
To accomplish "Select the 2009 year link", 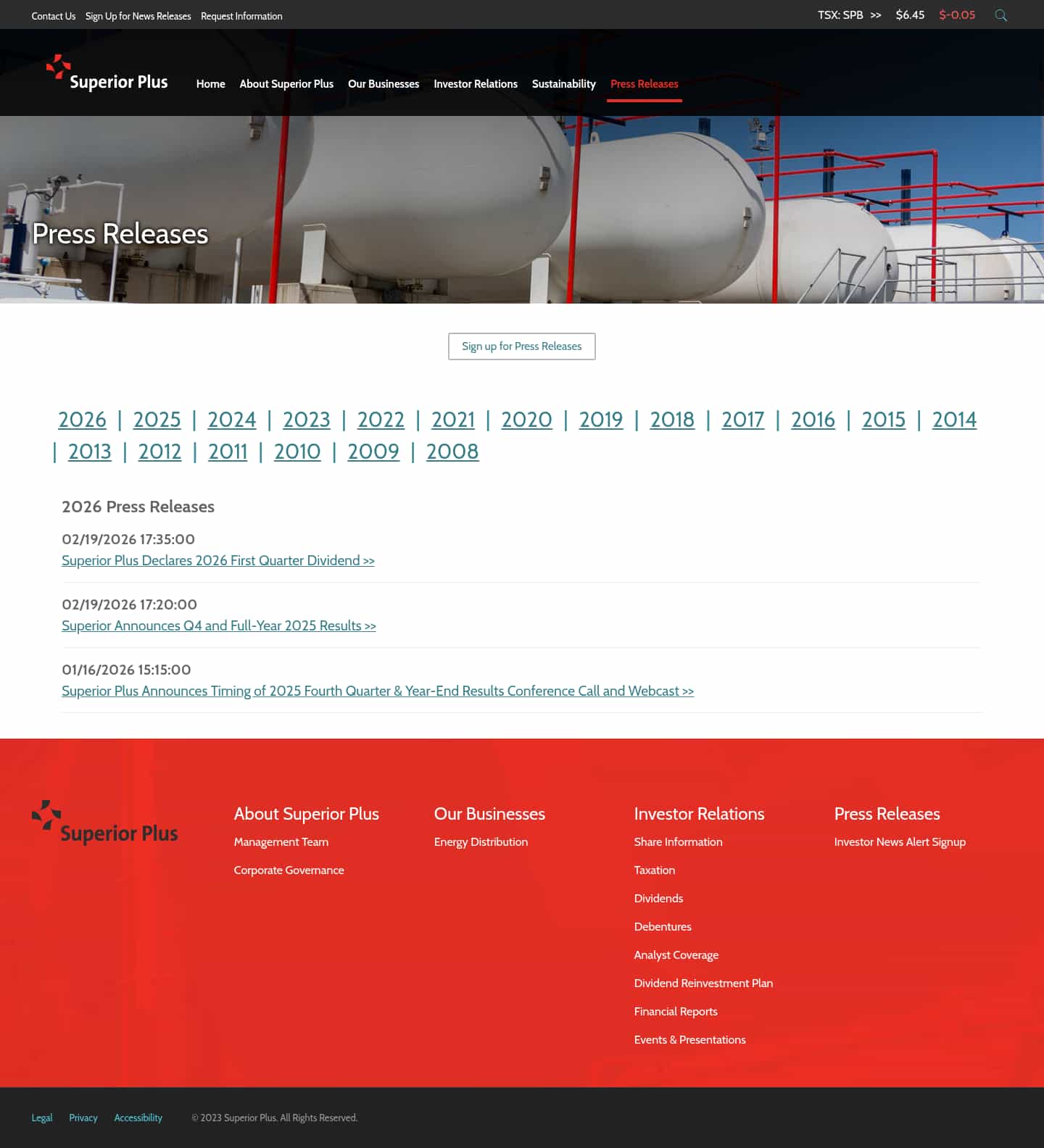I will (373, 452).
